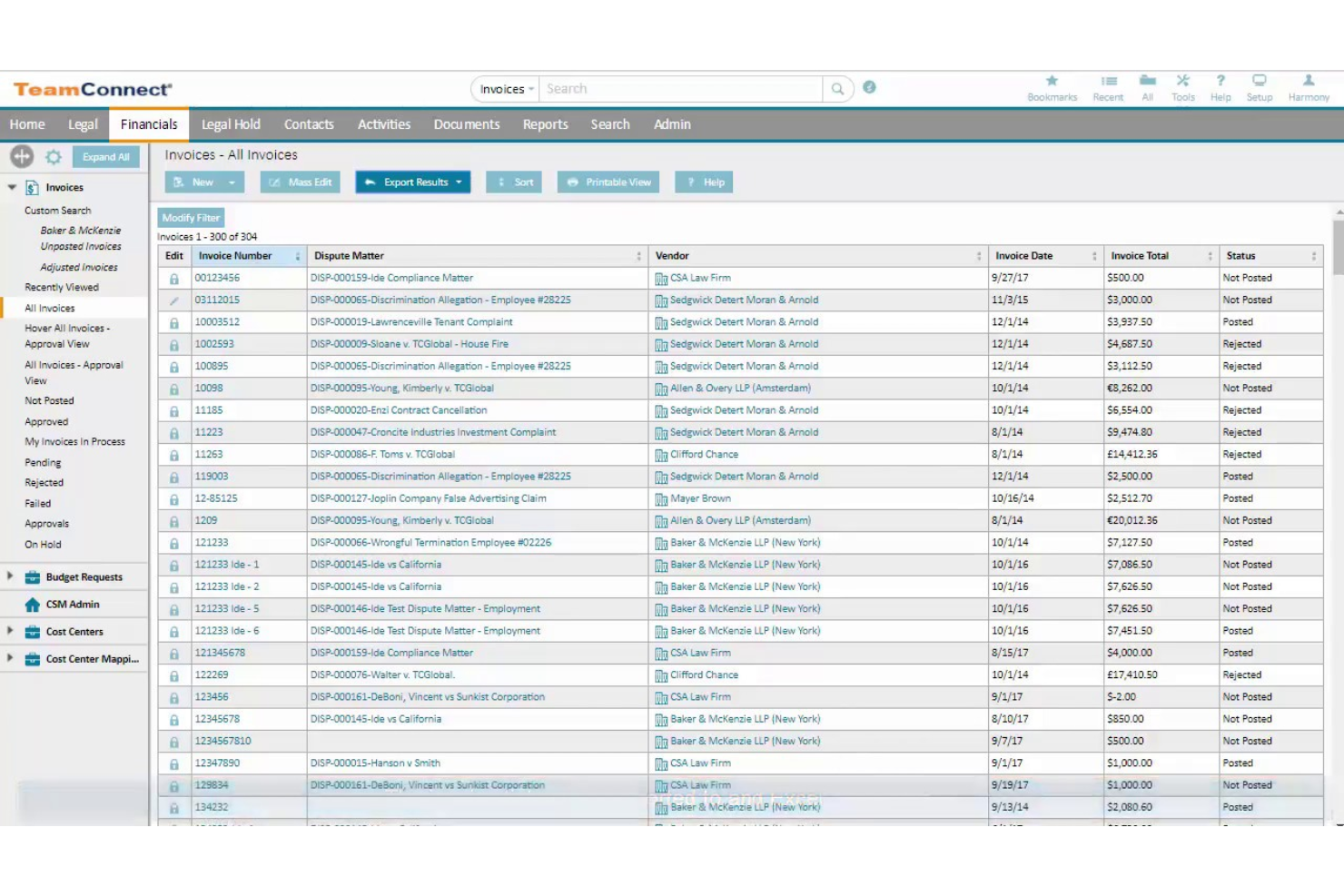Switch to the Documents tab
The height and width of the screenshot is (896, 1344).
[x=467, y=124]
